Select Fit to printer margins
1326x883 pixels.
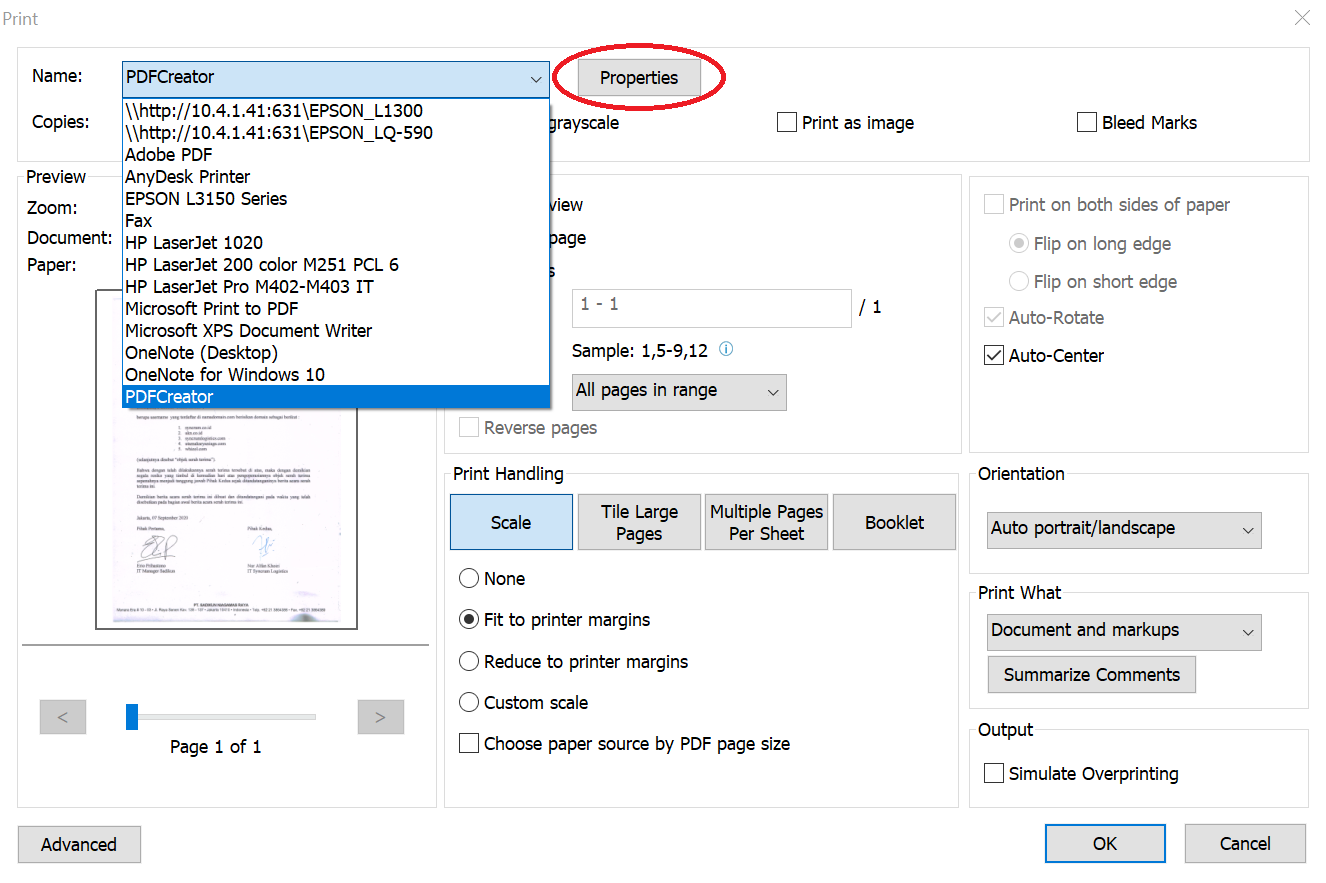469,620
